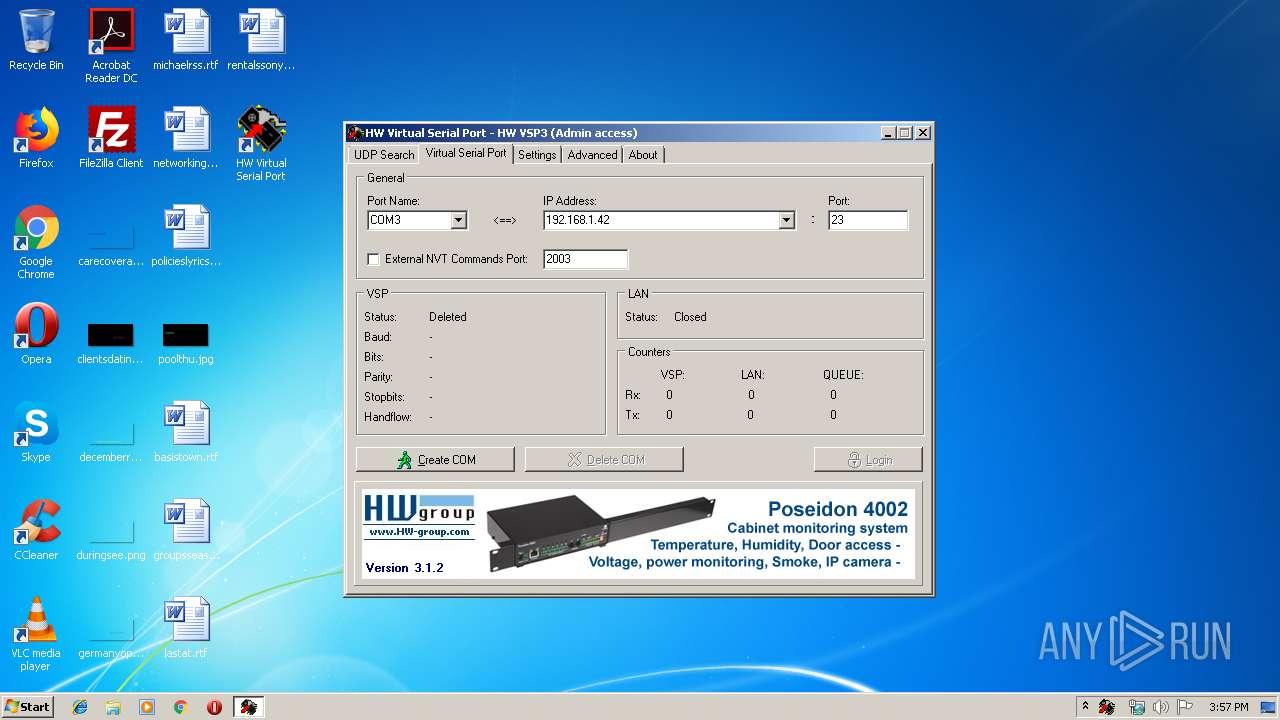This screenshot has width=1280, height=720.
Task: Launch Firefox from the desktop
Action: click(x=36, y=138)
